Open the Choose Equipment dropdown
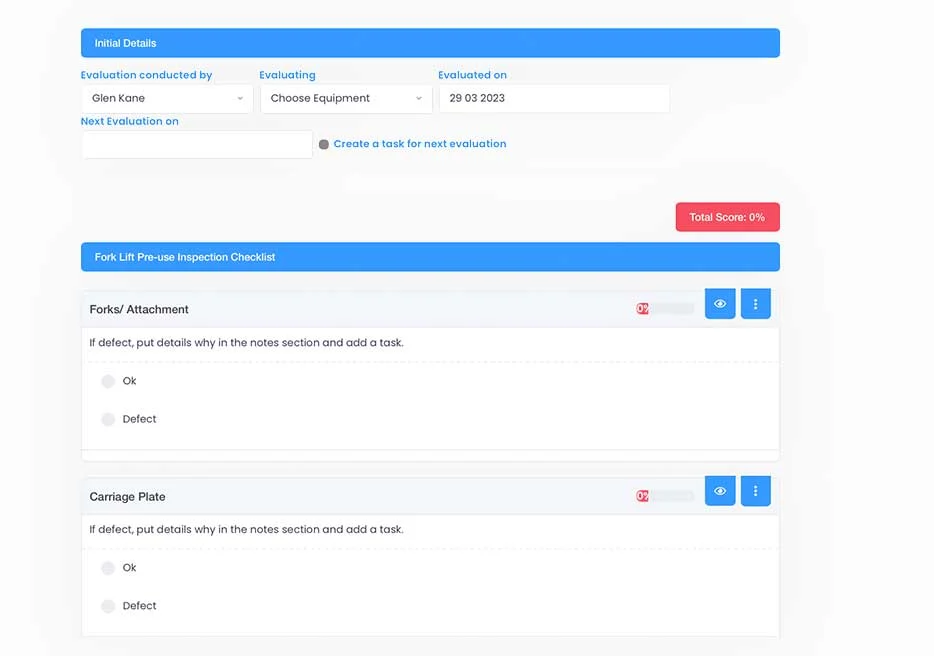Viewport: 934px width, 656px height. [x=346, y=98]
